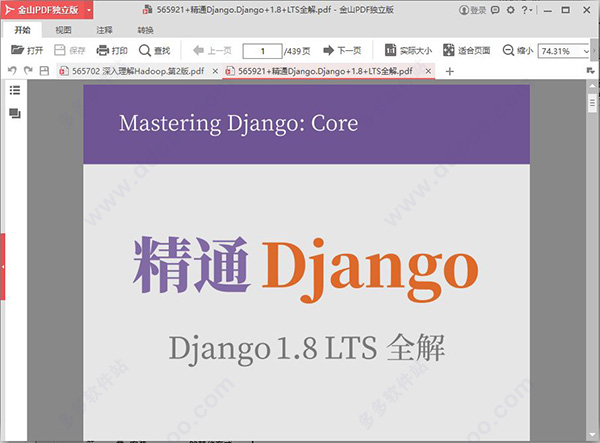Click the Django 1.8 LTS 全解 subtitle
This screenshot has width=600, height=443.
pyautogui.click(x=307, y=348)
